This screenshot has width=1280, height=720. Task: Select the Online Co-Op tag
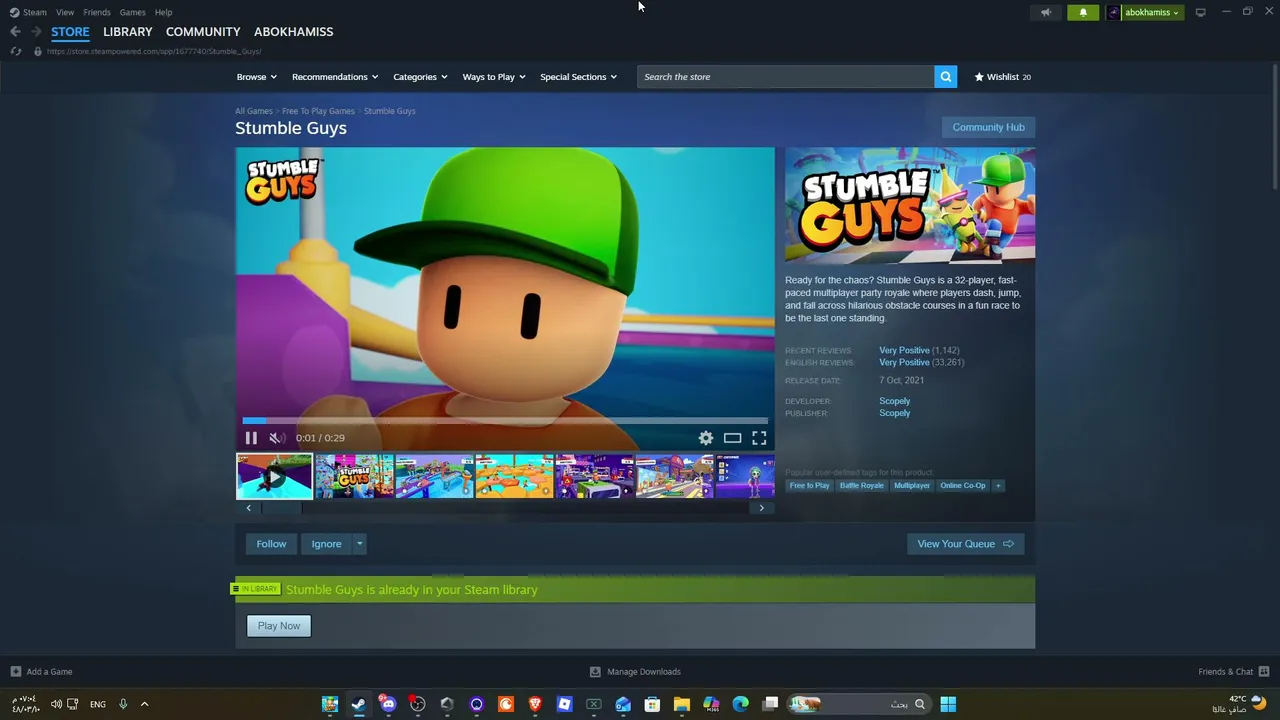click(963, 486)
